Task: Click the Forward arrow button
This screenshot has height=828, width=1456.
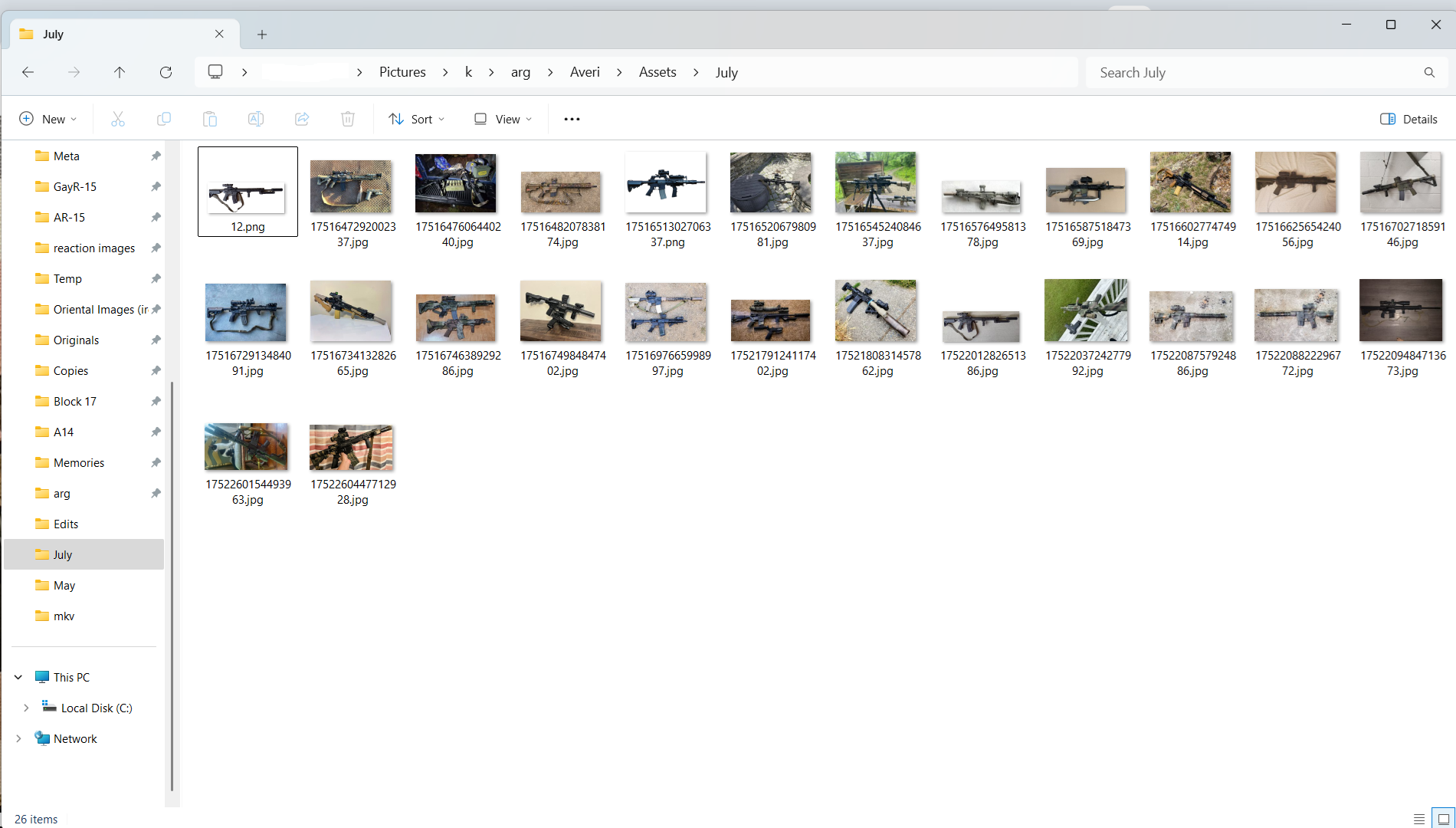Action: click(x=74, y=72)
